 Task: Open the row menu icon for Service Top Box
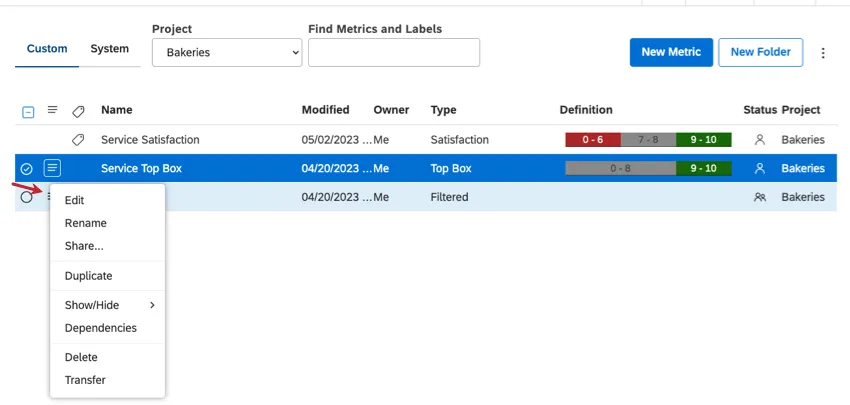pyautogui.click(x=53, y=168)
